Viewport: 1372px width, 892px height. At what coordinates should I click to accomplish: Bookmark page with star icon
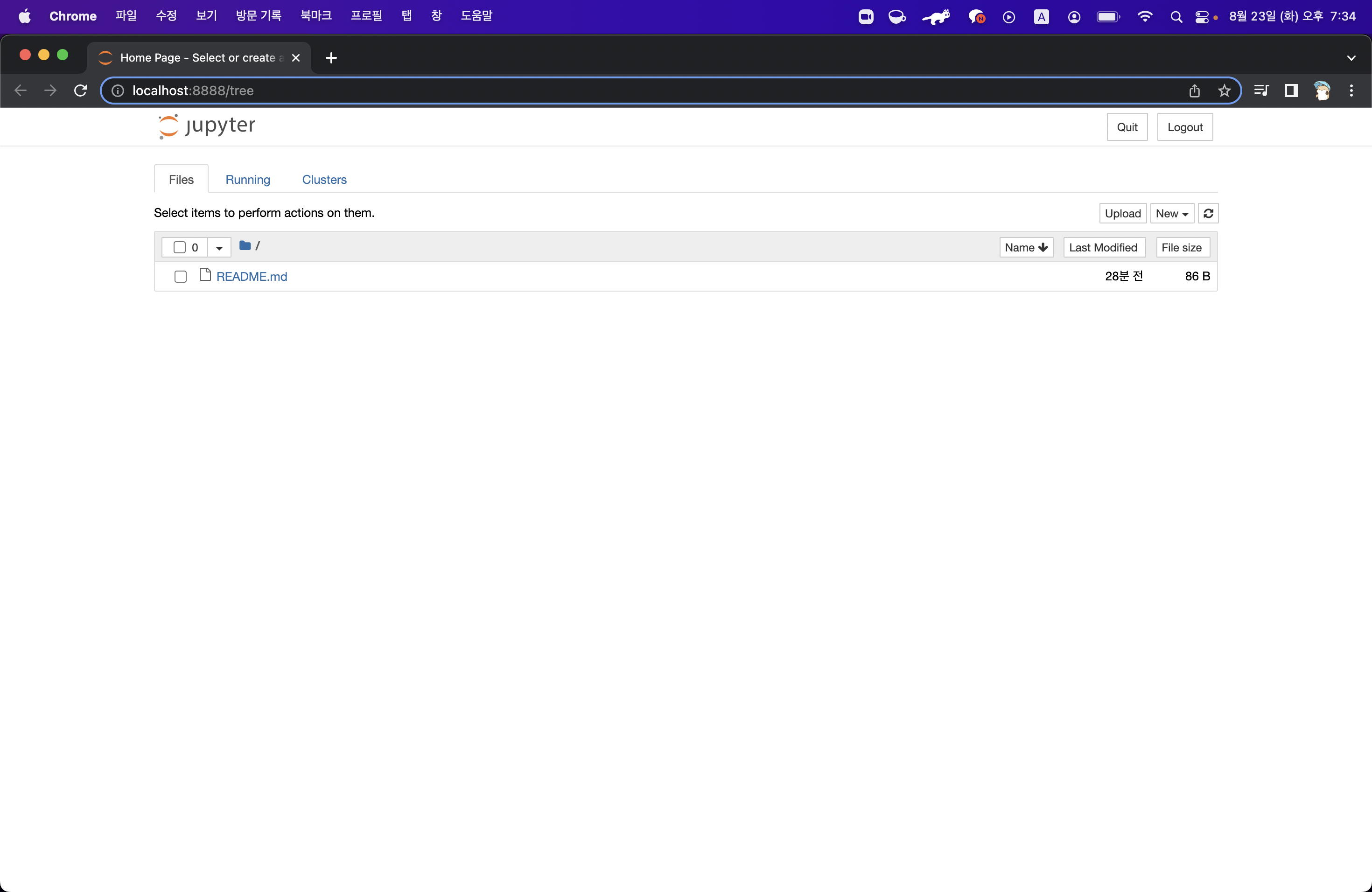click(1224, 91)
